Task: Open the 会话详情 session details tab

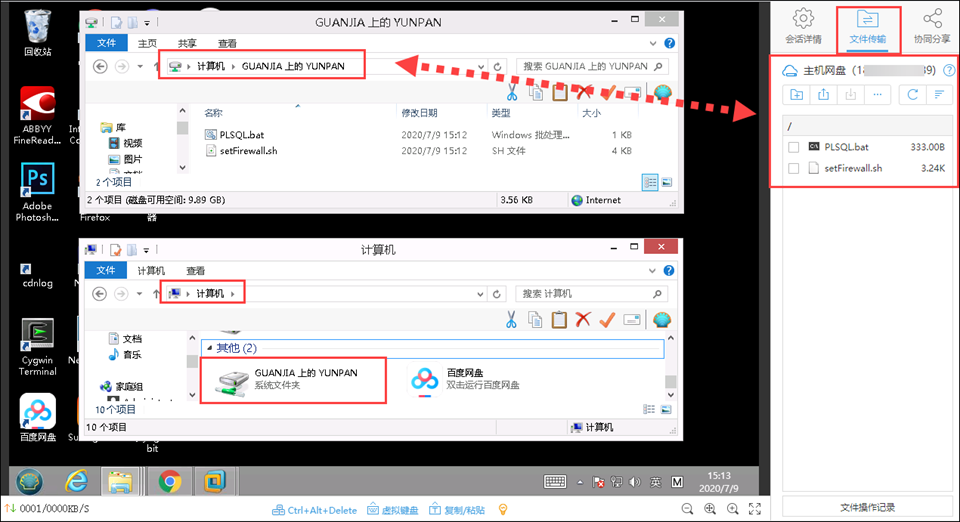Action: click(803, 26)
